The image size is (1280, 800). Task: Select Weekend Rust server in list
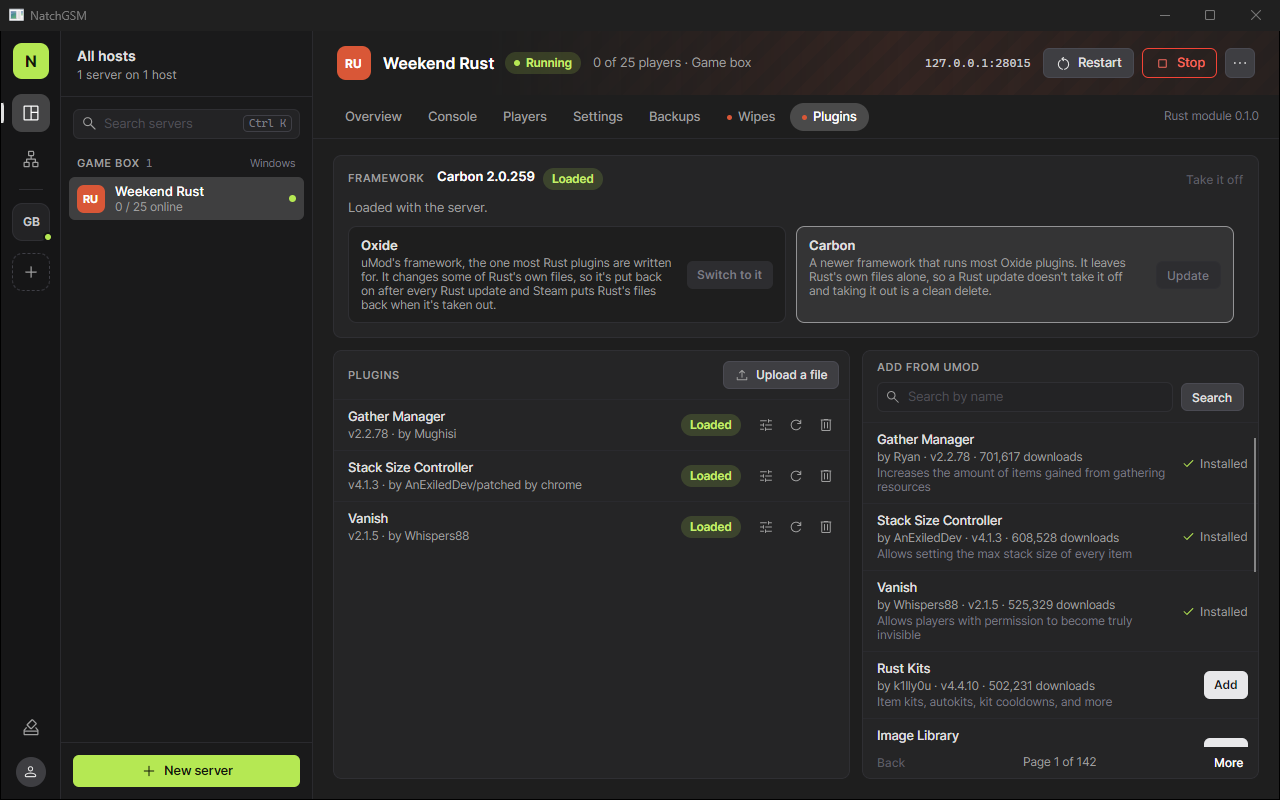click(x=186, y=198)
